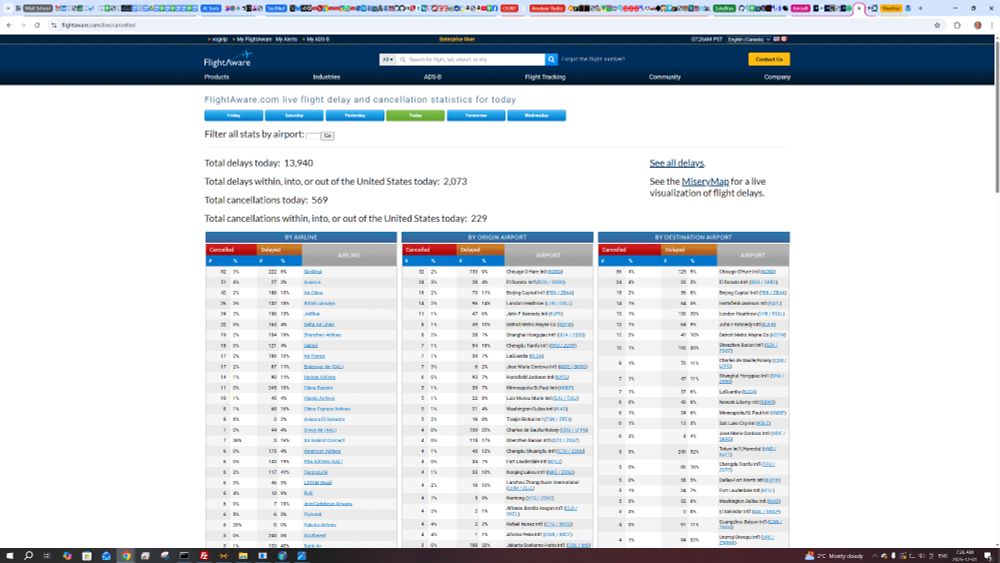Click the FlightAware logo

[x=227, y=59]
